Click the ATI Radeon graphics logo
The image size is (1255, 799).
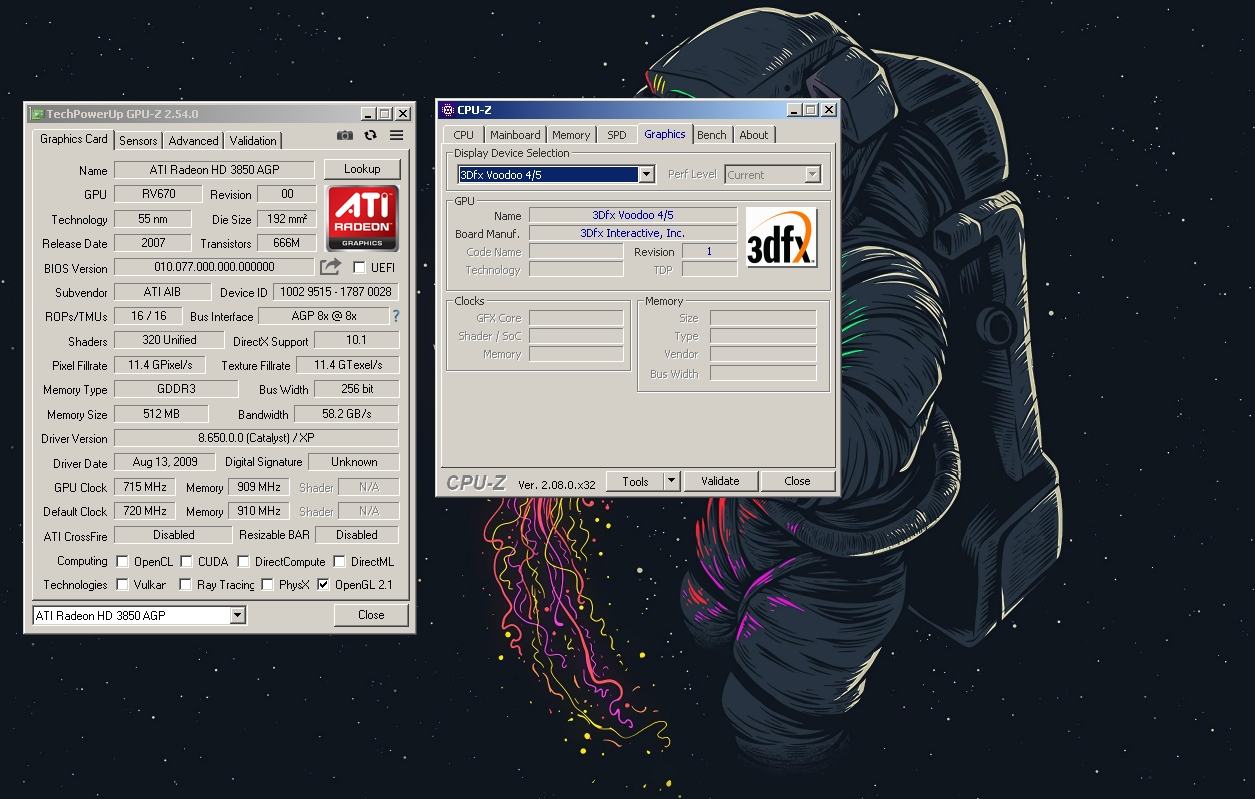pos(363,217)
